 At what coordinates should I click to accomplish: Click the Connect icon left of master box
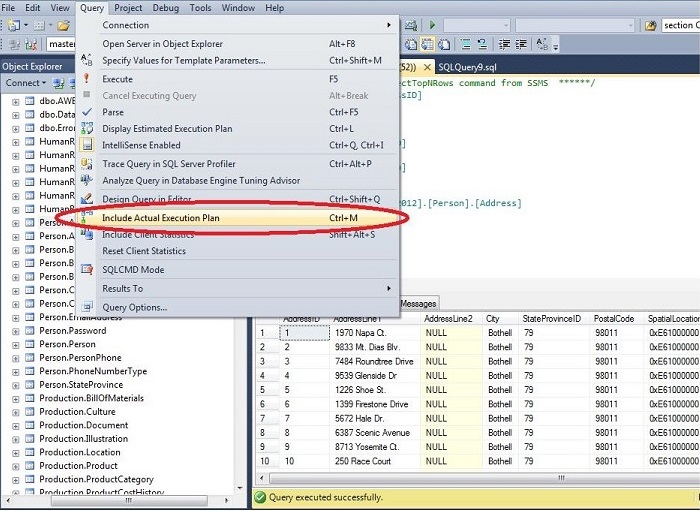pyautogui.click(x=15, y=44)
